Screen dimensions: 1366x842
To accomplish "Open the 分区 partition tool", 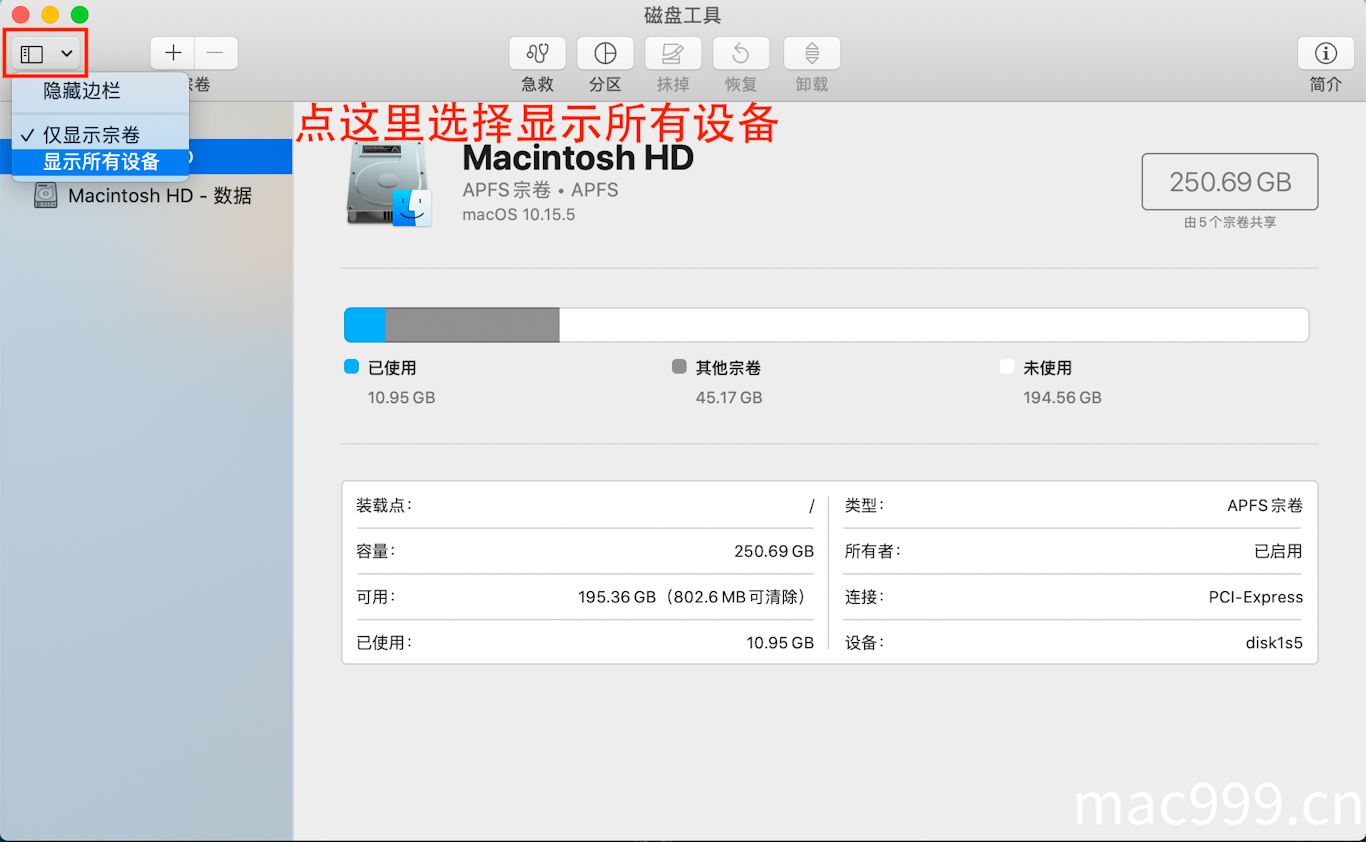I will (605, 53).
